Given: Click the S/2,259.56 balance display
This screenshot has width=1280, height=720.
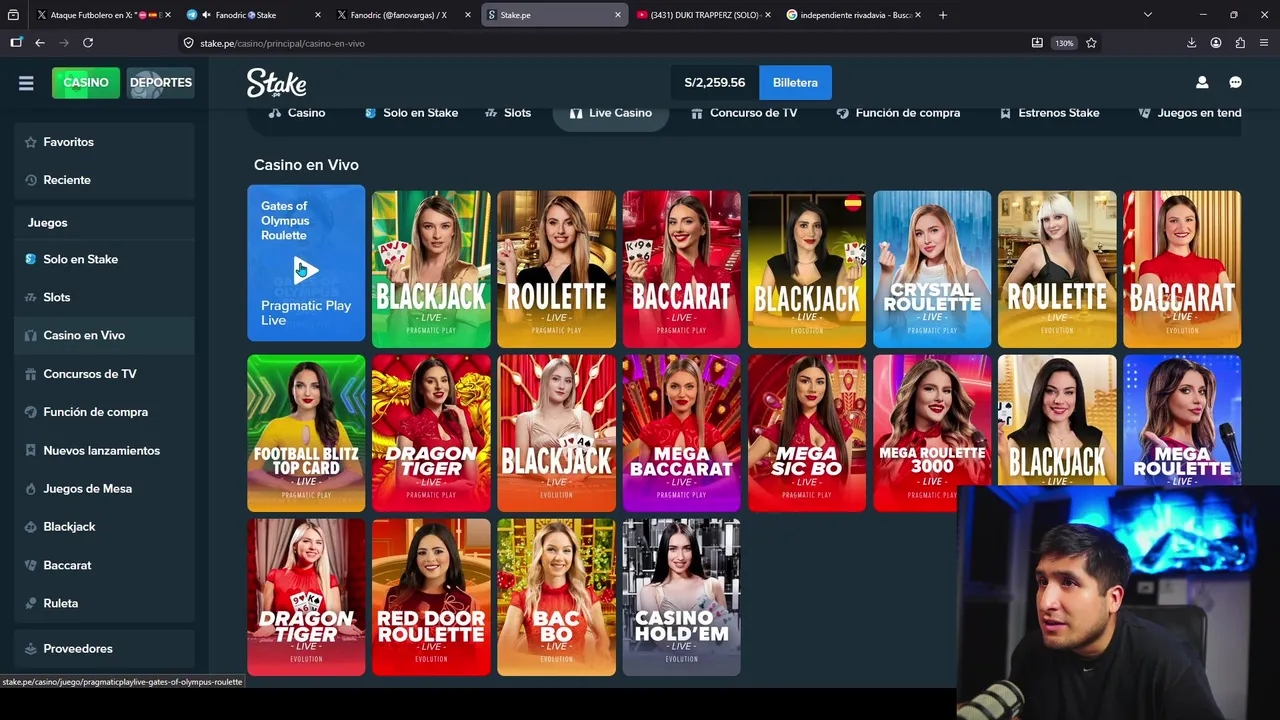Looking at the screenshot, I should point(714,83).
